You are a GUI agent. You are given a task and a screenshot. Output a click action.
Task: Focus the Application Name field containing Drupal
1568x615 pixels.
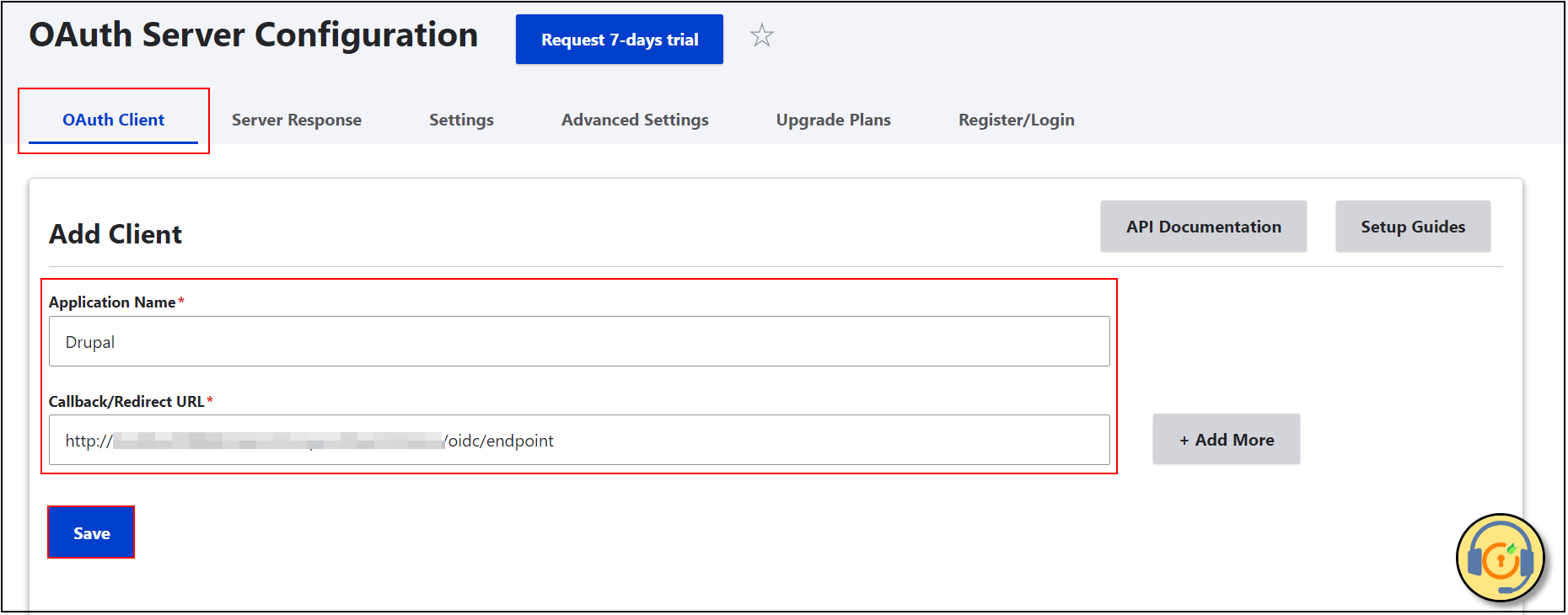pos(579,342)
